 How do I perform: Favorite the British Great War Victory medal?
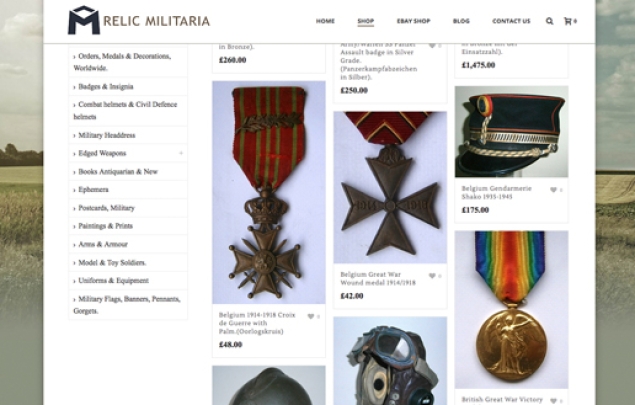tap(553, 401)
